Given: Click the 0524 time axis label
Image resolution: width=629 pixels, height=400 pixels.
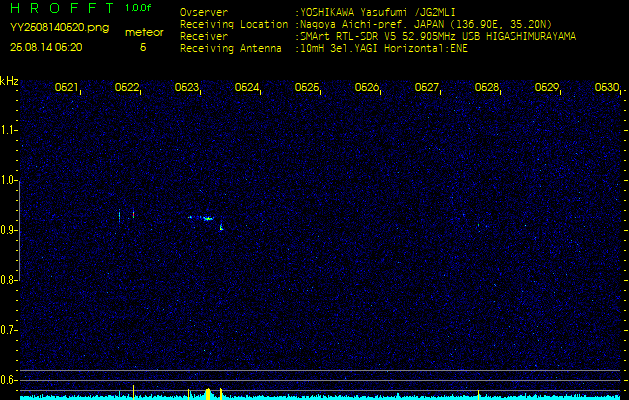Looking at the screenshot, I should pyautogui.click(x=246, y=87).
